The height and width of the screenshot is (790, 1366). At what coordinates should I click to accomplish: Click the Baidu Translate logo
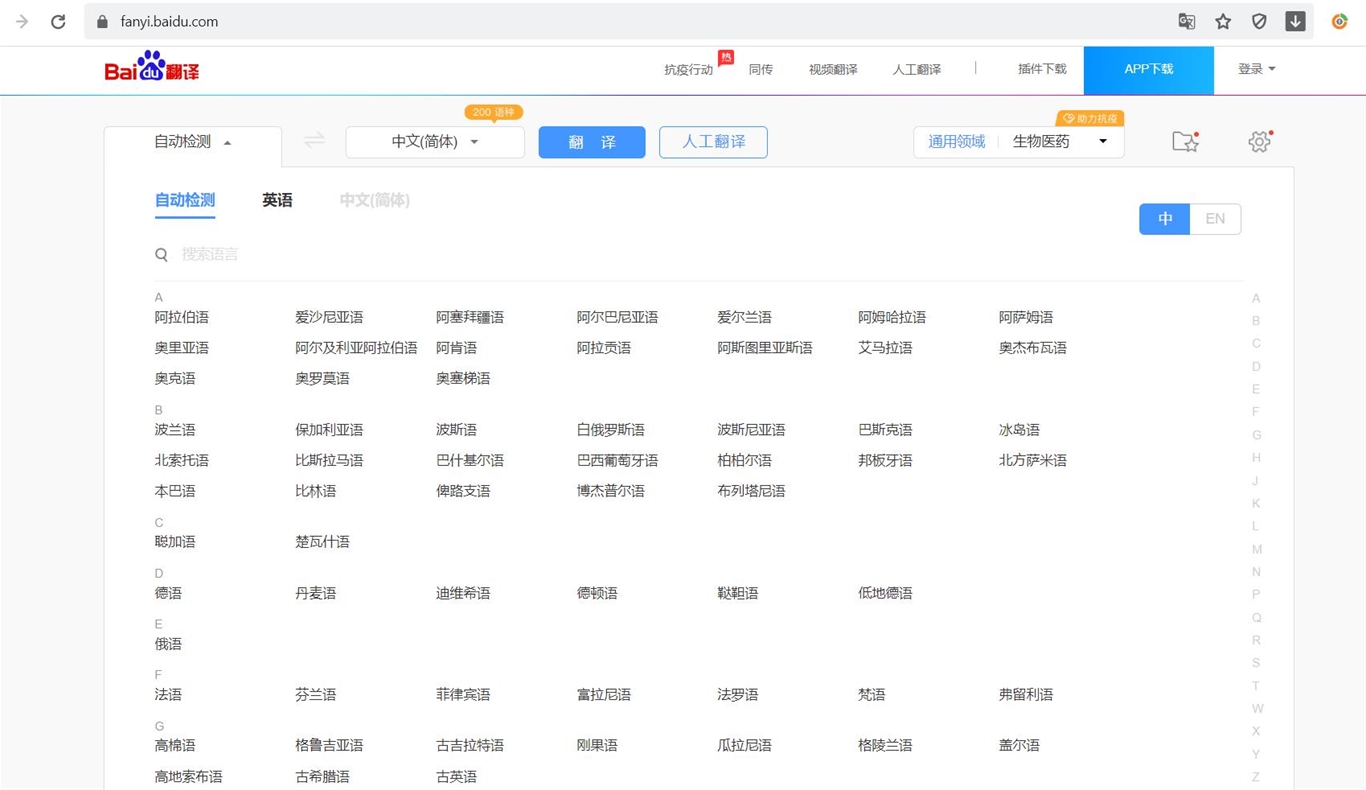pos(152,67)
